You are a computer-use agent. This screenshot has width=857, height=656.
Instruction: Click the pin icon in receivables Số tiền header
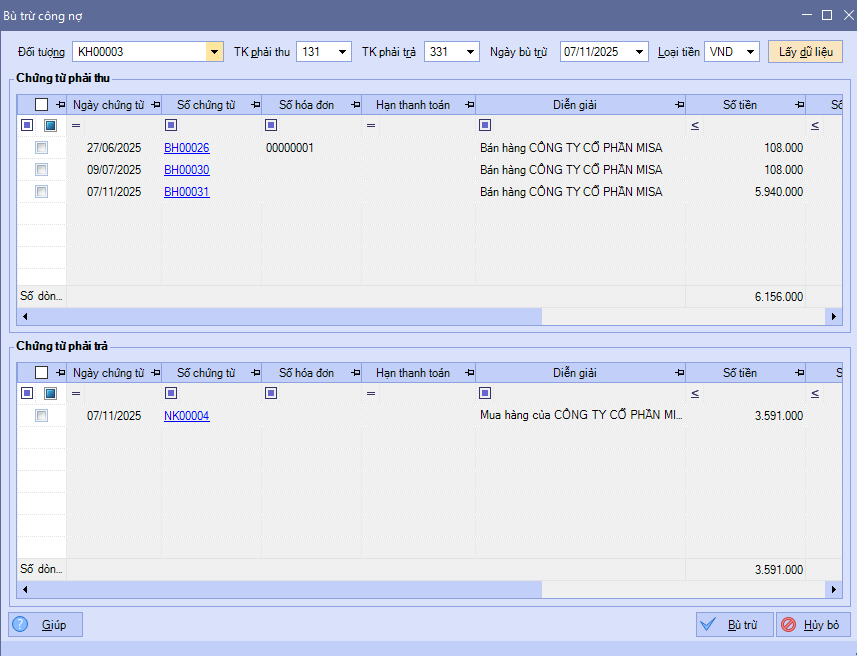[x=799, y=105]
